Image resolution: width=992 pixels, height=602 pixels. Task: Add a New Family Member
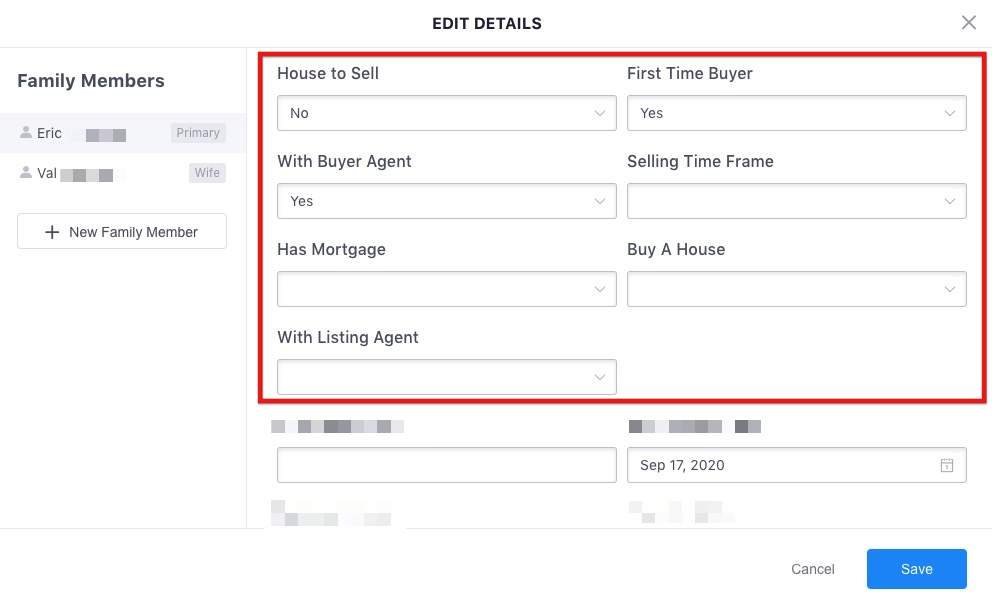point(122,231)
